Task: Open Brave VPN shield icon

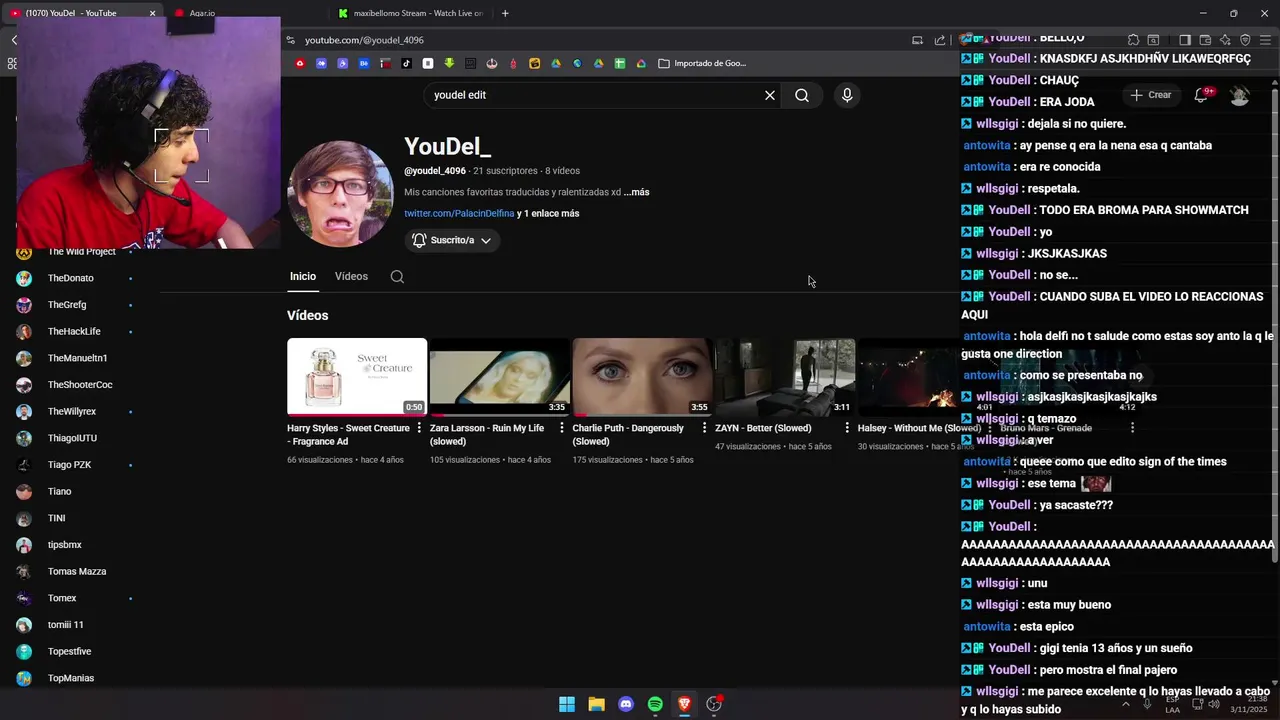Action: click(x=1245, y=40)
